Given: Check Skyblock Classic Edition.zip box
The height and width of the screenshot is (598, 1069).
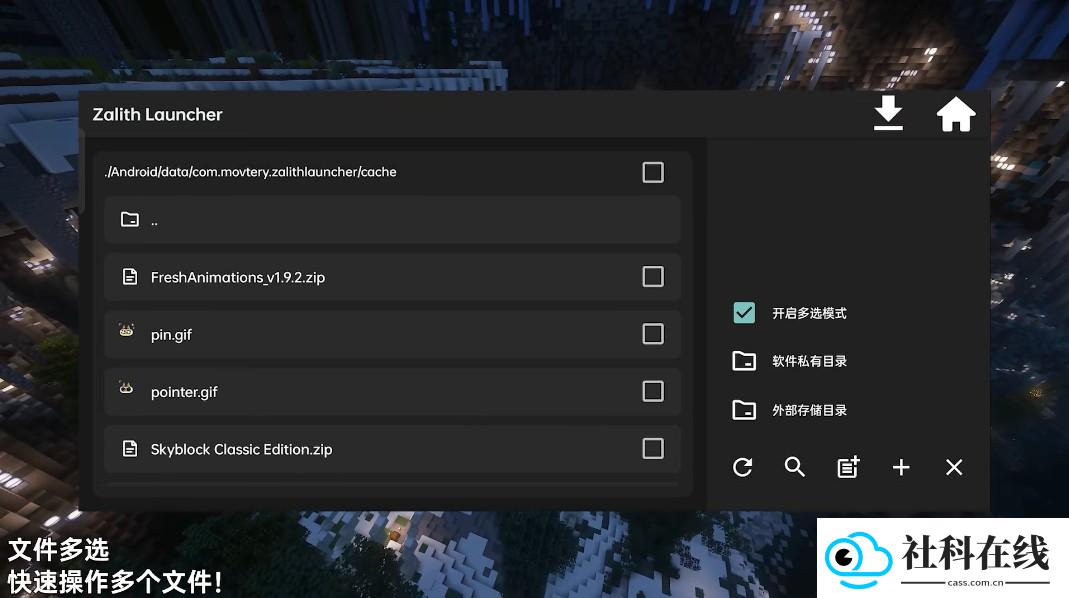Looking at the screenshot, I should pyautogui.click(x=653, y=448).
